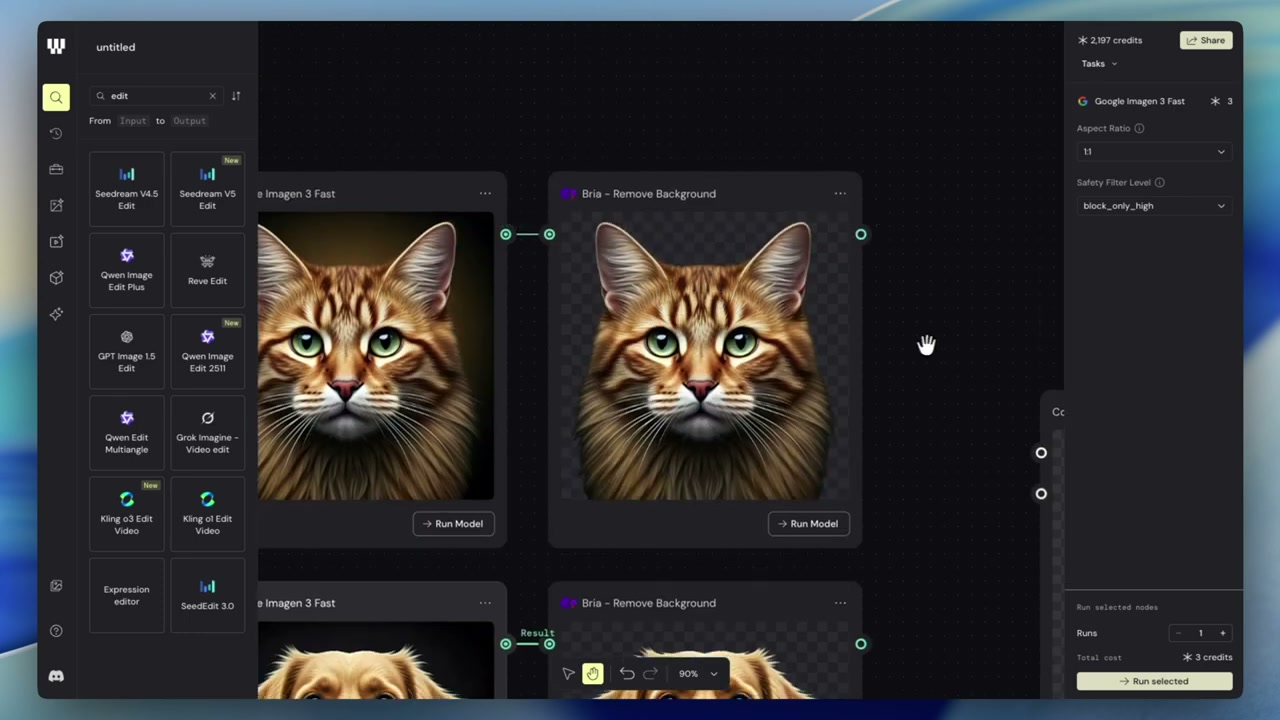Add the Kling o3 Edit Video node

[x=126, y=514]
